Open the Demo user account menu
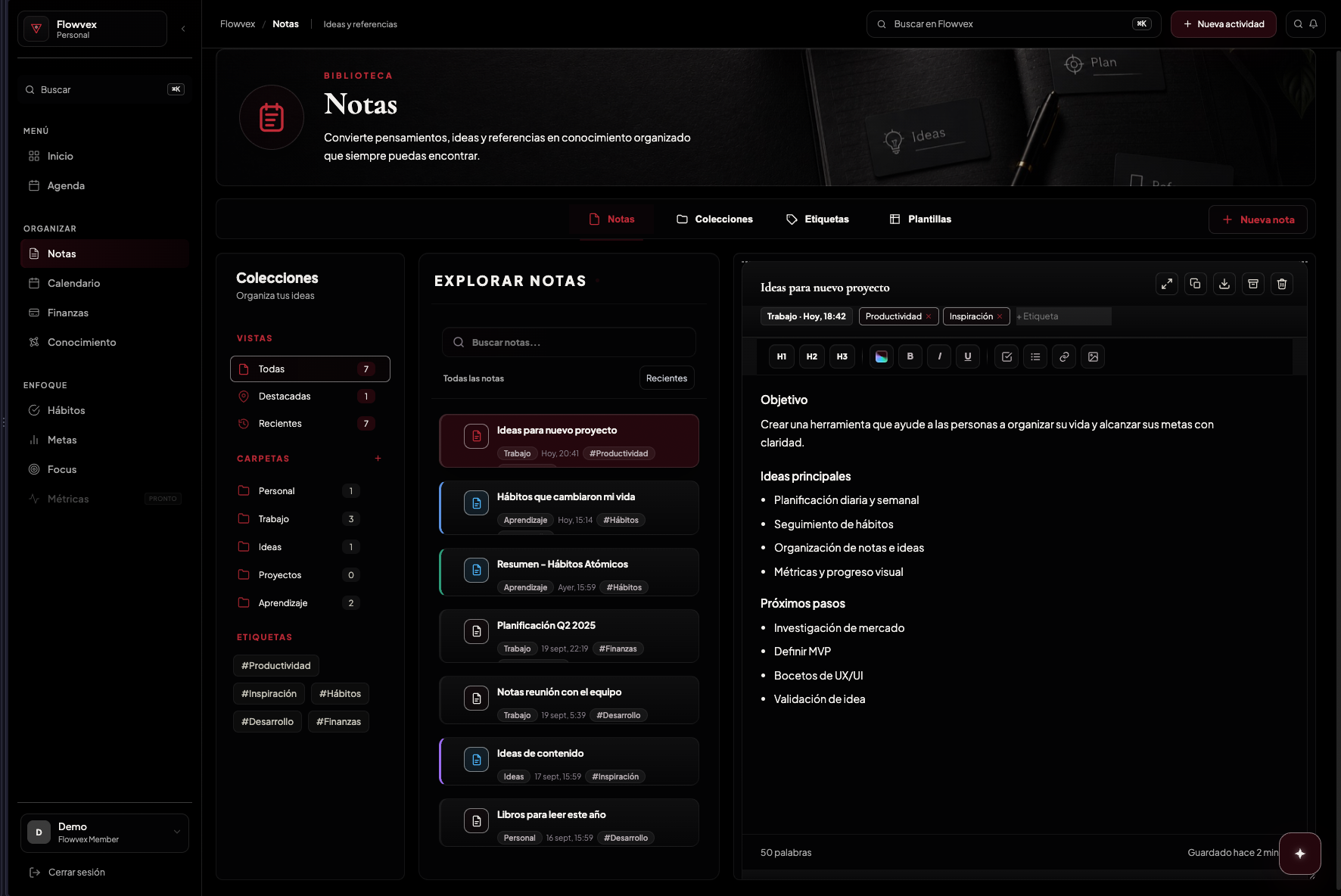1341x896 pixels. tap(104, 832)
